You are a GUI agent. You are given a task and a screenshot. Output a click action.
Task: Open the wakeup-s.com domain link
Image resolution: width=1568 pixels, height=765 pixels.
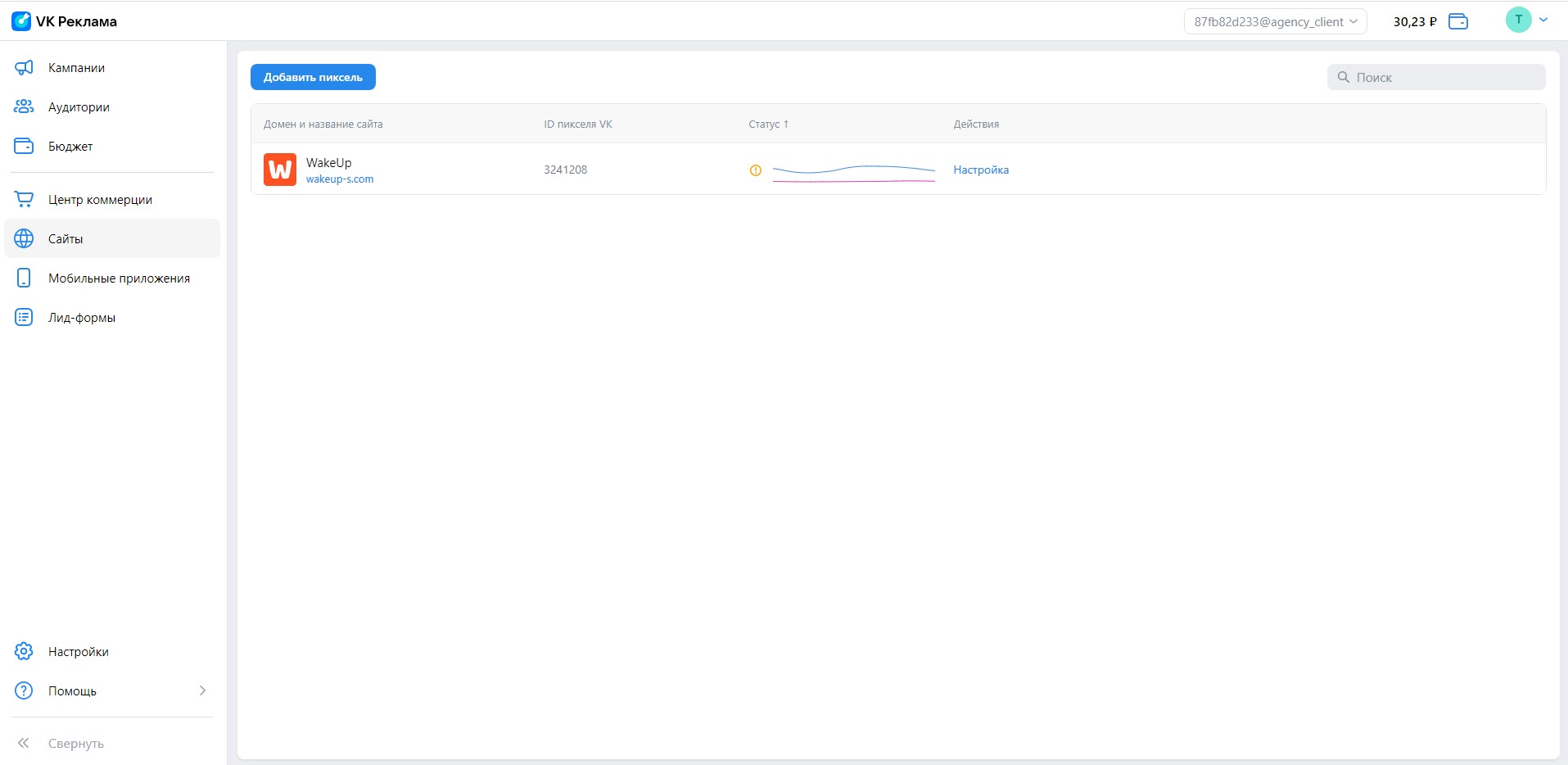pyautogui.click(x=340, y=179)
